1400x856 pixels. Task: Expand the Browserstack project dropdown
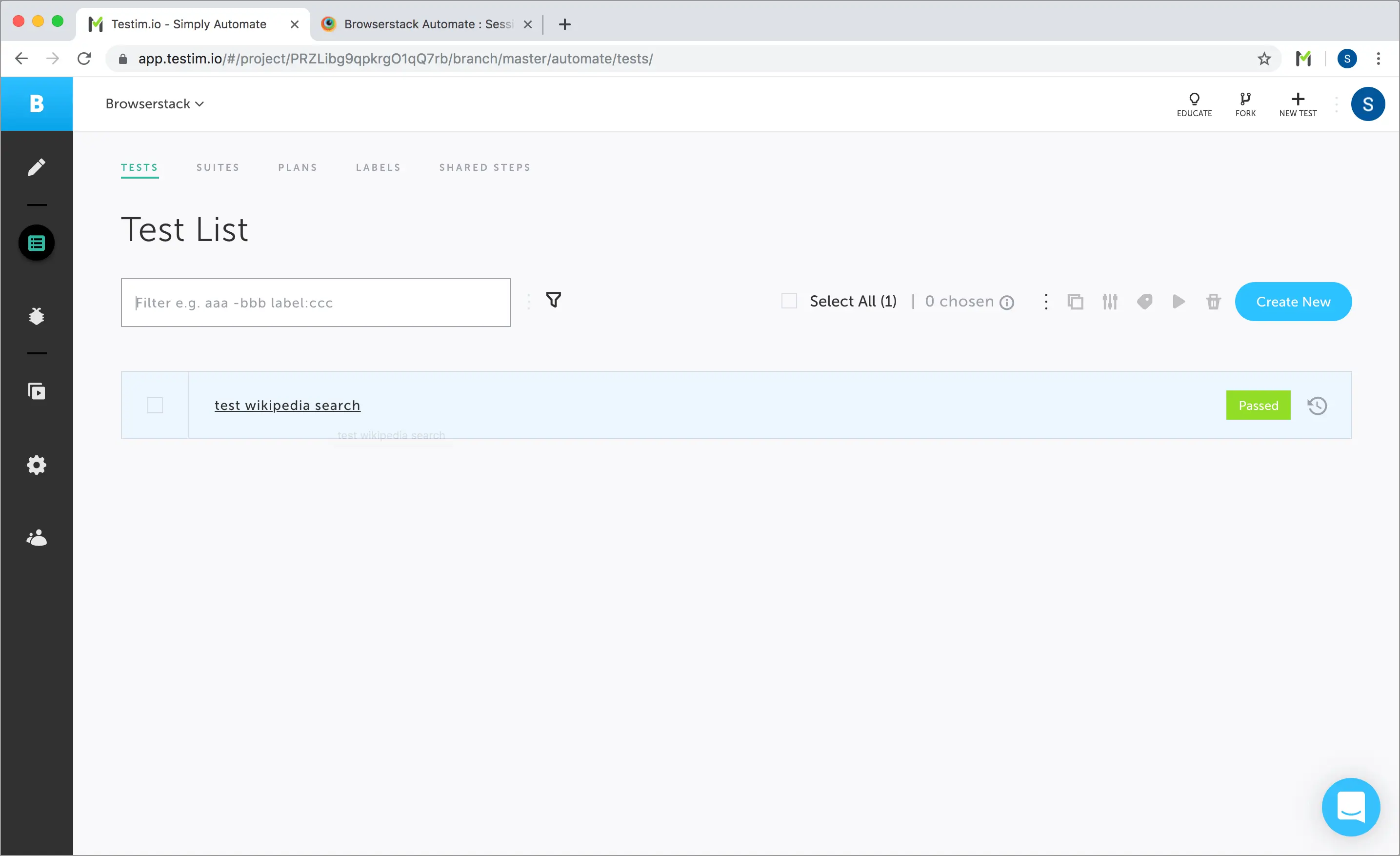point(155,104)
